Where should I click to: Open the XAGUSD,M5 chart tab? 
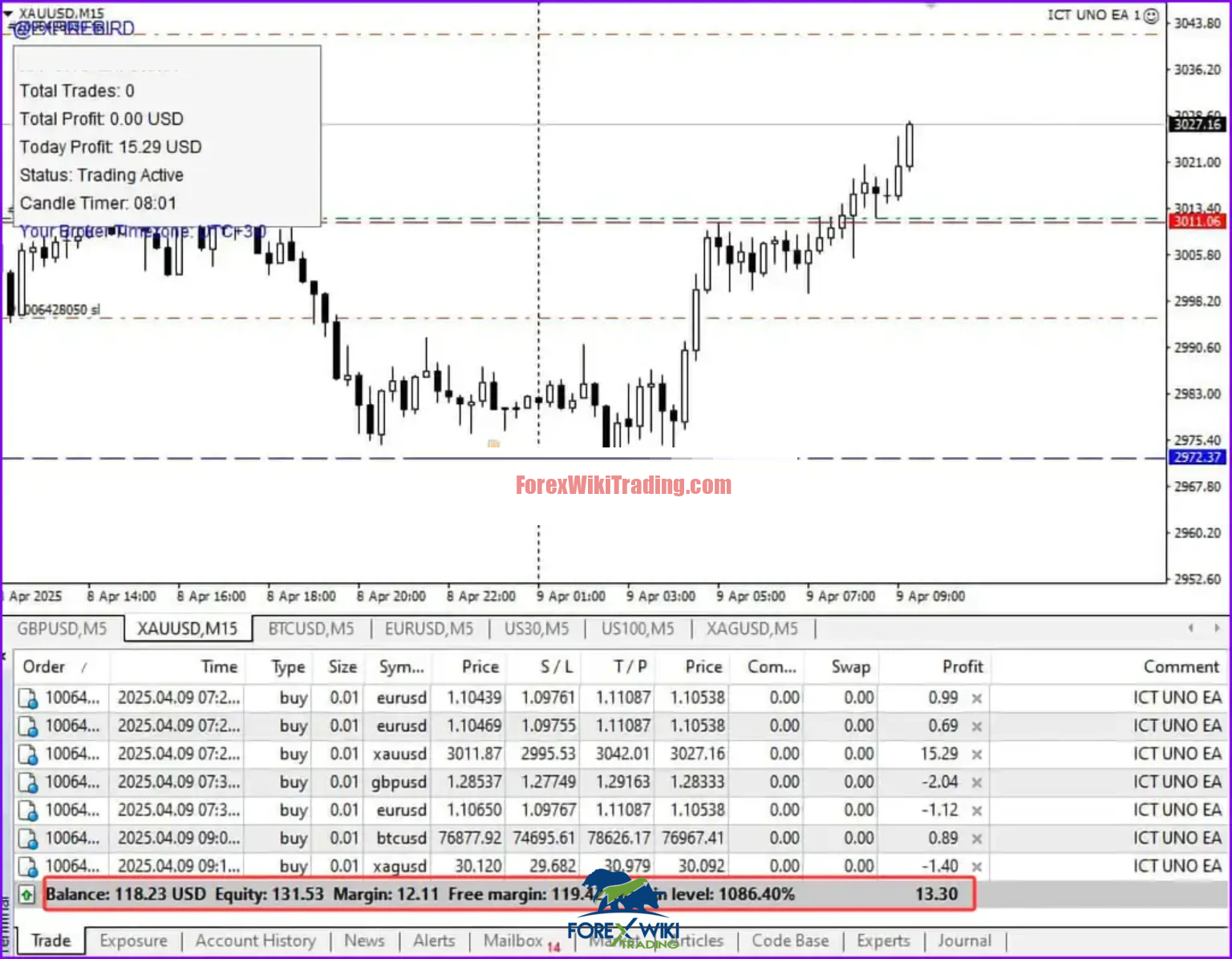752,629
